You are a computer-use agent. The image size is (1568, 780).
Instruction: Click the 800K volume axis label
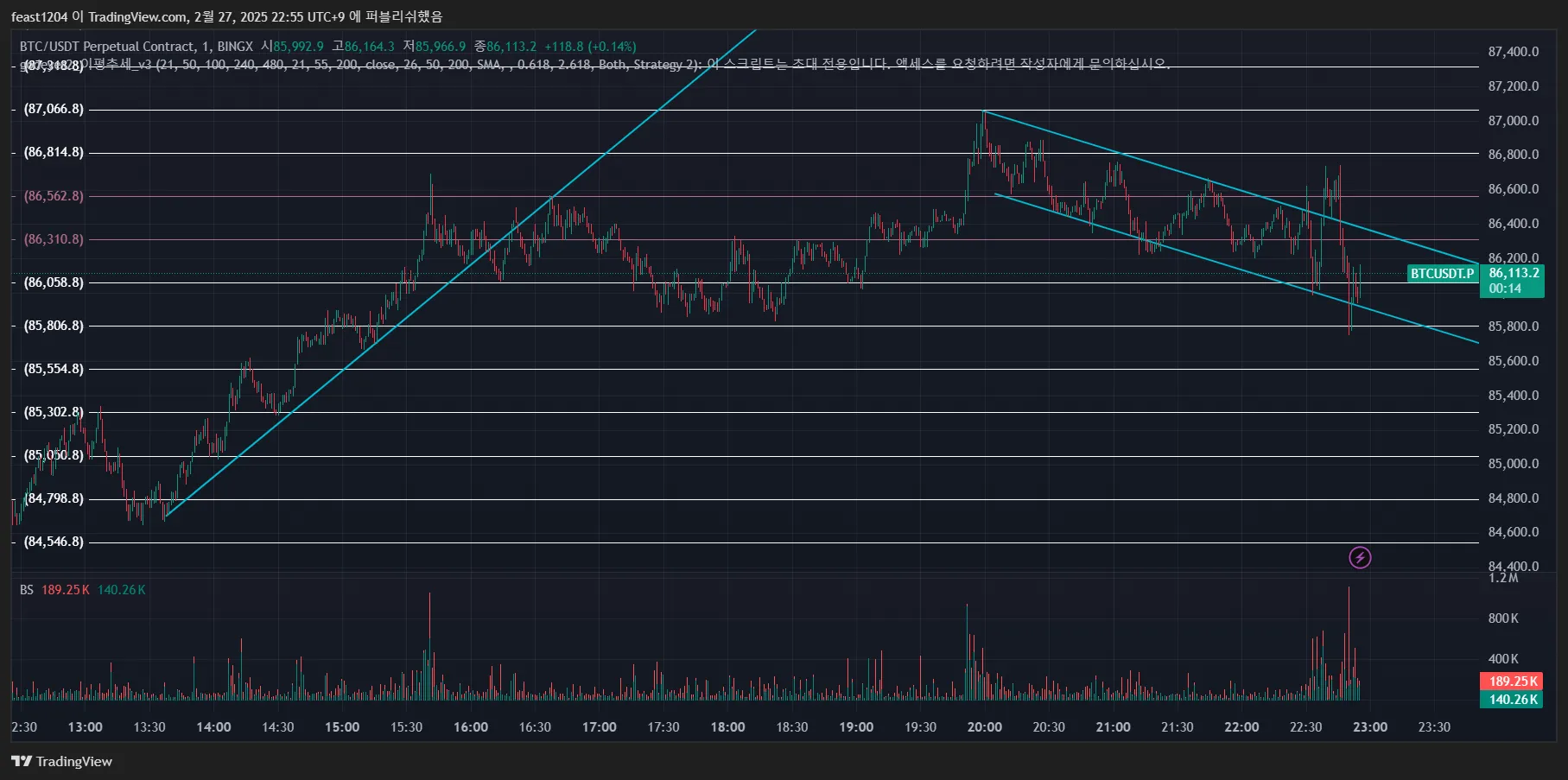click(1503, 618)
